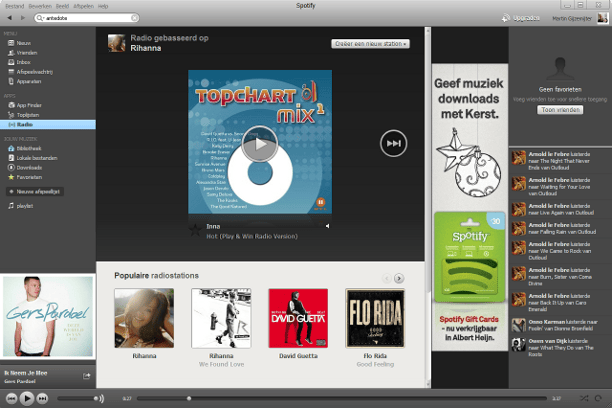Click the back navigation arrow
The image size is (612, 408).
tap(9, 18)
